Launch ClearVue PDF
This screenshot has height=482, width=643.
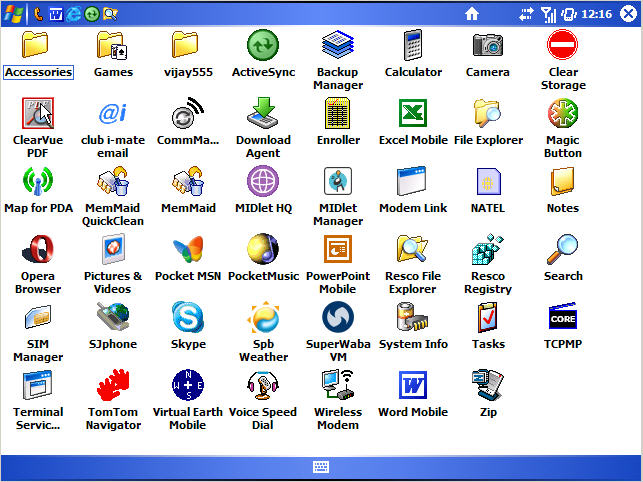pos(38,128)
